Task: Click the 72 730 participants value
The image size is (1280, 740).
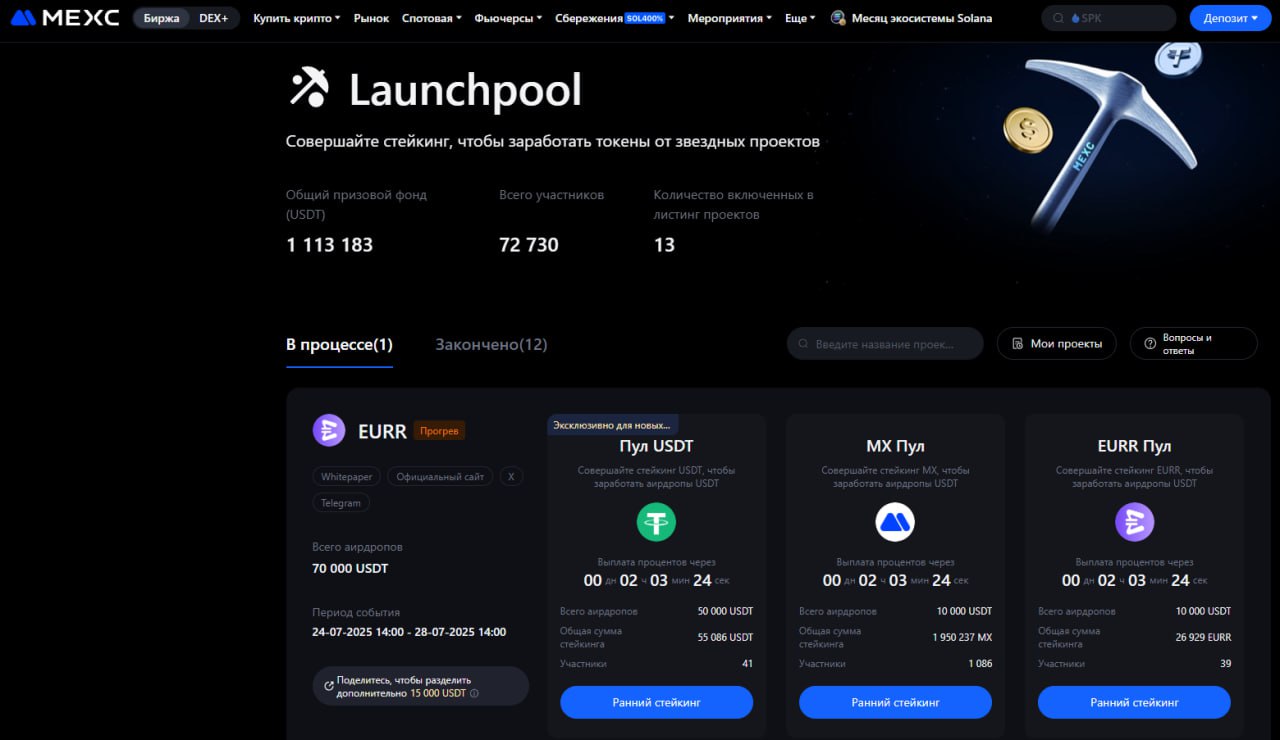Action: [529, 245]
